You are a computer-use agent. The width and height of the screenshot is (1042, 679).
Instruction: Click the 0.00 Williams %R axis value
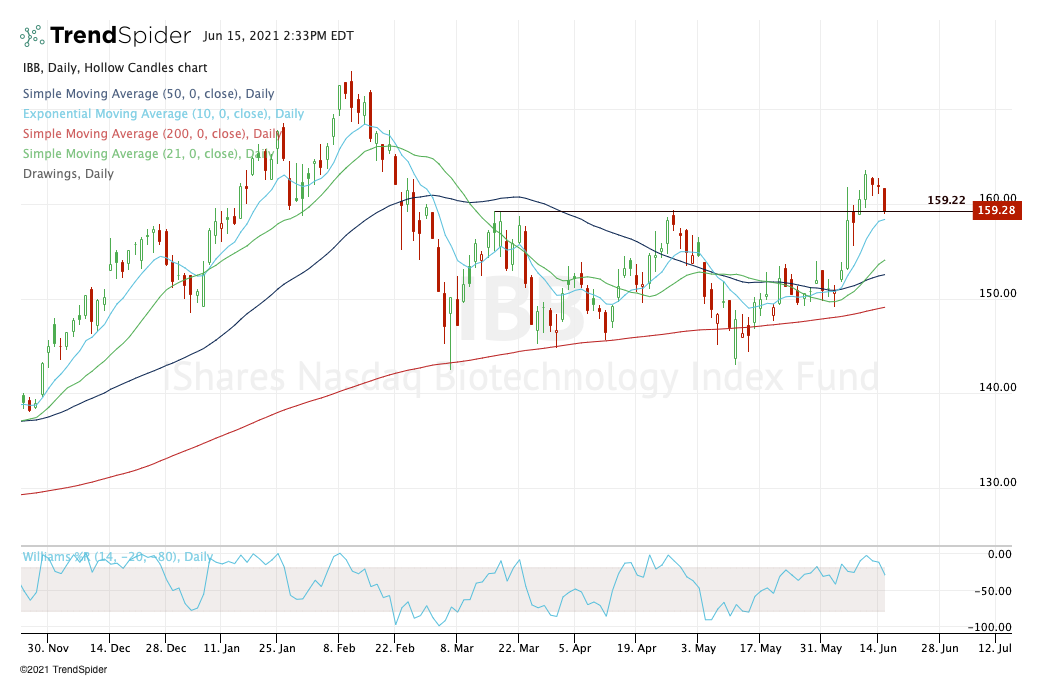coord(999,554)
